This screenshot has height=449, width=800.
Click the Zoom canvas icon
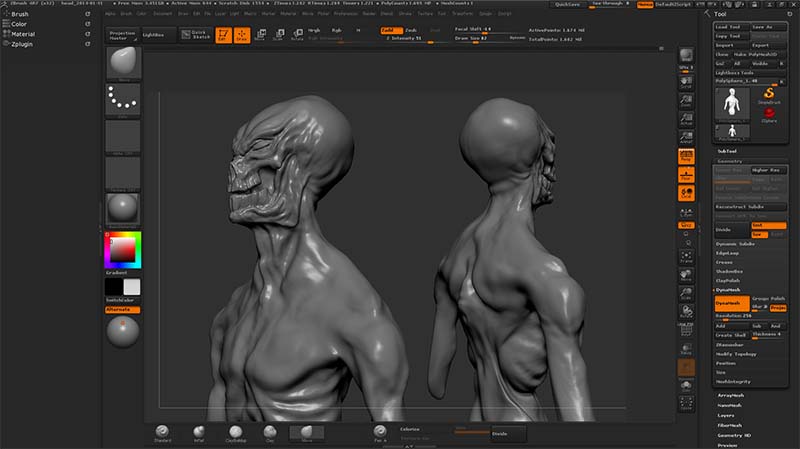pos(686,101)
